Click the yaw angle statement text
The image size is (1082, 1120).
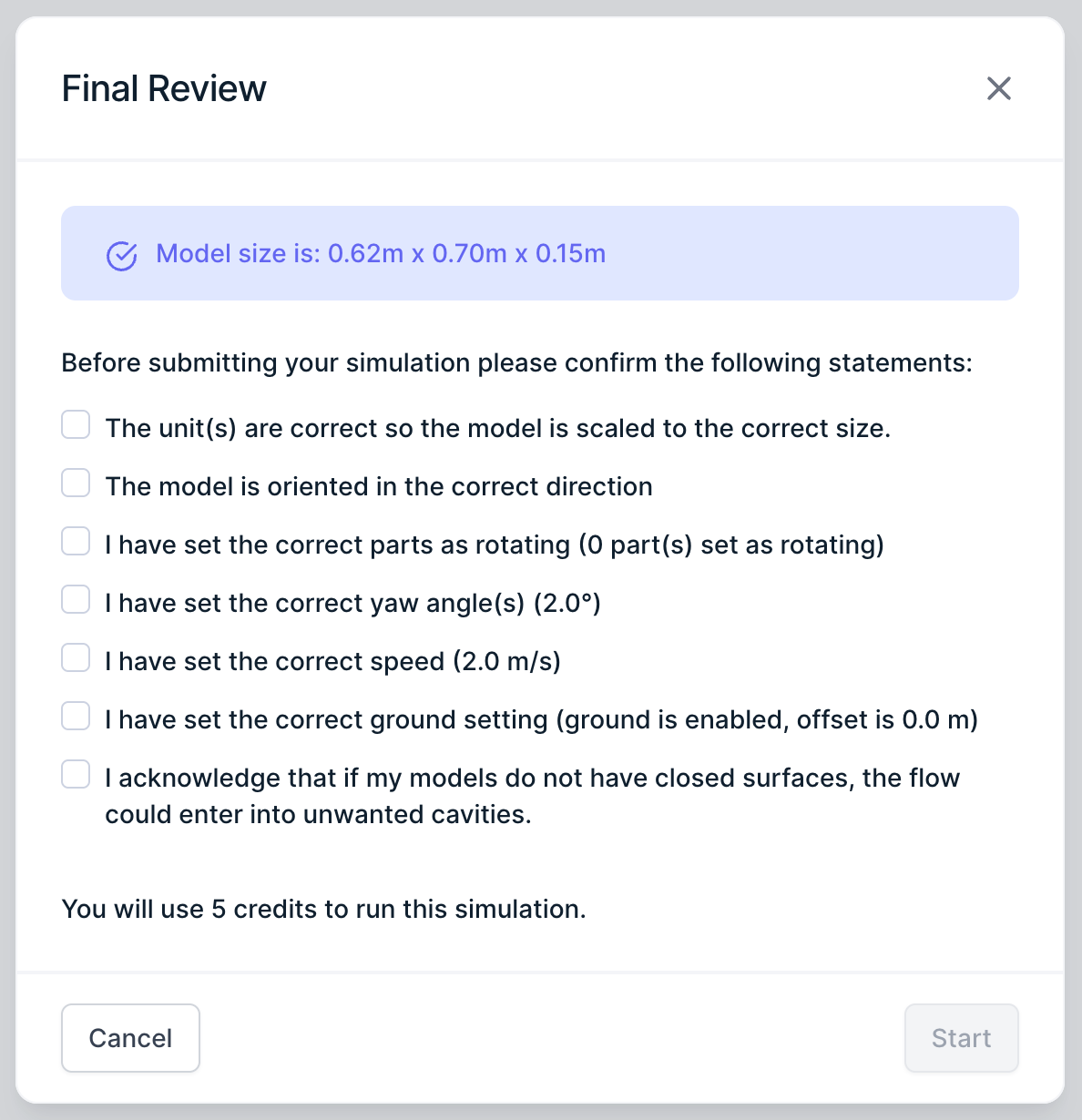tap(352, 602)
